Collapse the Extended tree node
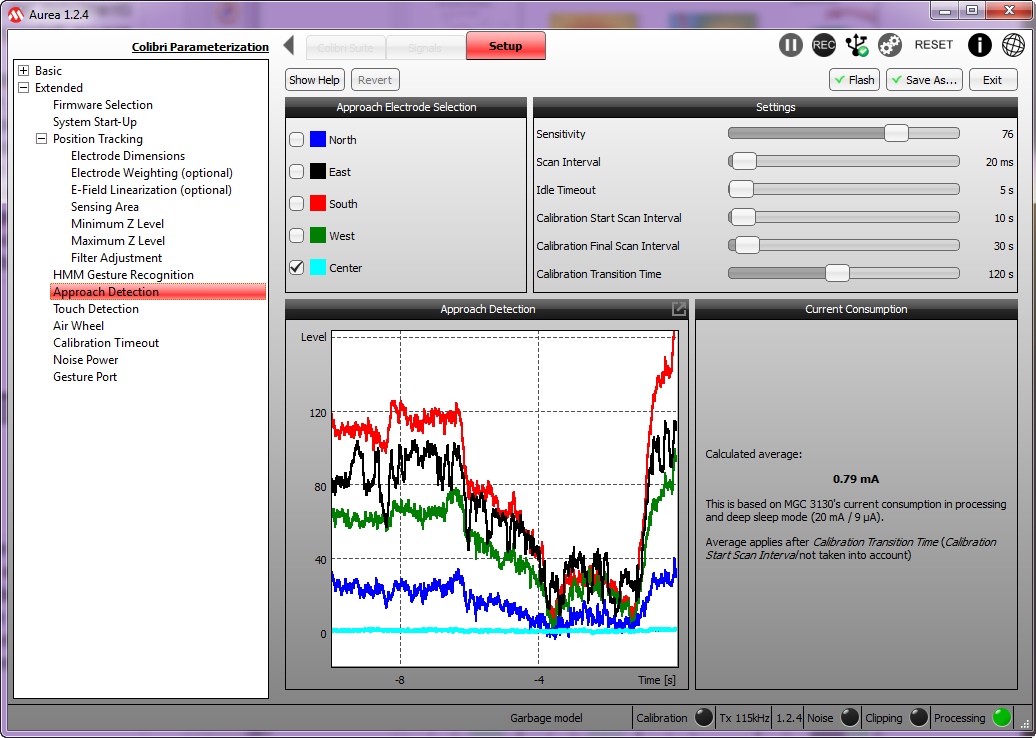Screen dimensions: 1036x738 (x=24, y=88)
